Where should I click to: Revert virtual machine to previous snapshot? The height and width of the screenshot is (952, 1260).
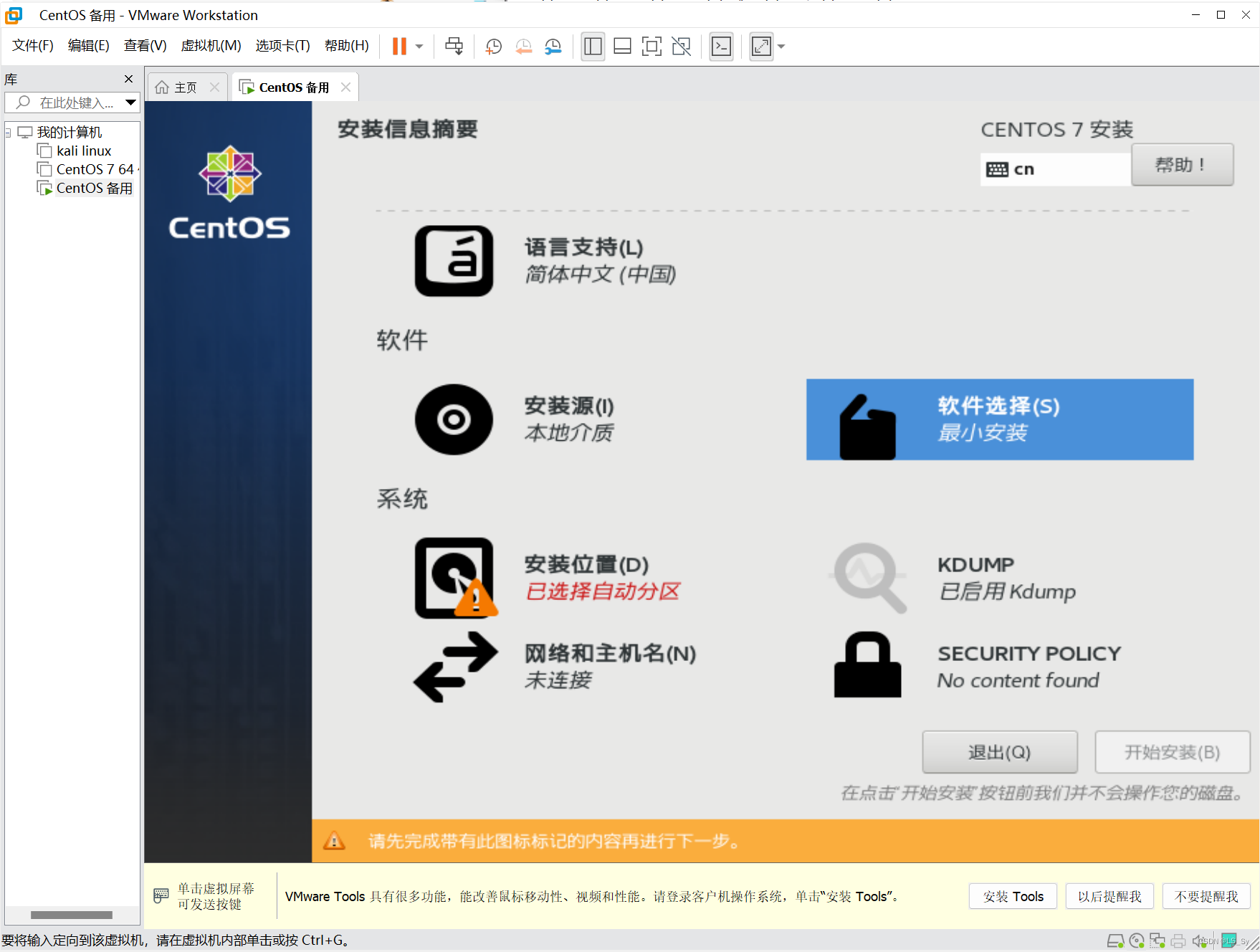coord(524,47)
